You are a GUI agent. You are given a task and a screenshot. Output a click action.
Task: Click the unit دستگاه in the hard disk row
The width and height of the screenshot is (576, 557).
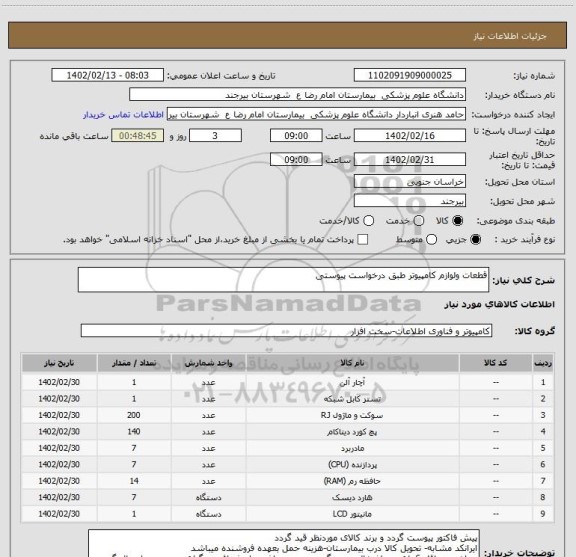(208, 497)
